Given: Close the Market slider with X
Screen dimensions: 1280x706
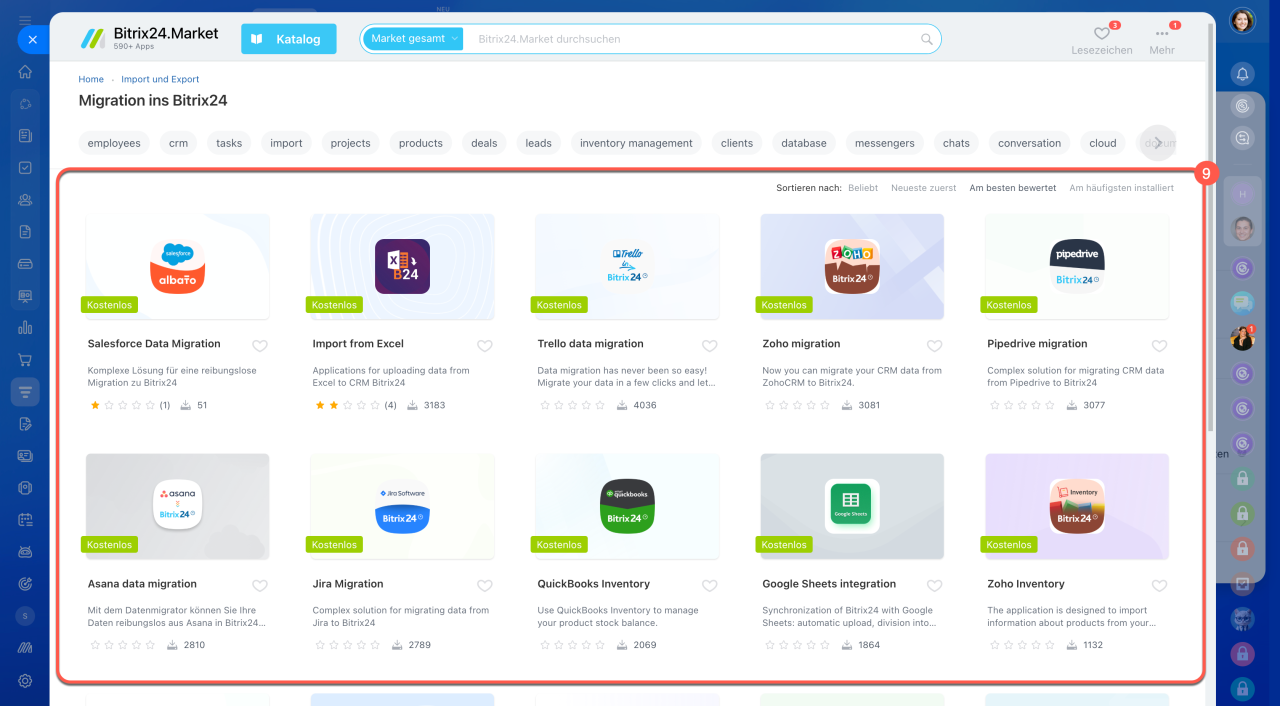Looking at the screenshot, I should (32, 39).
